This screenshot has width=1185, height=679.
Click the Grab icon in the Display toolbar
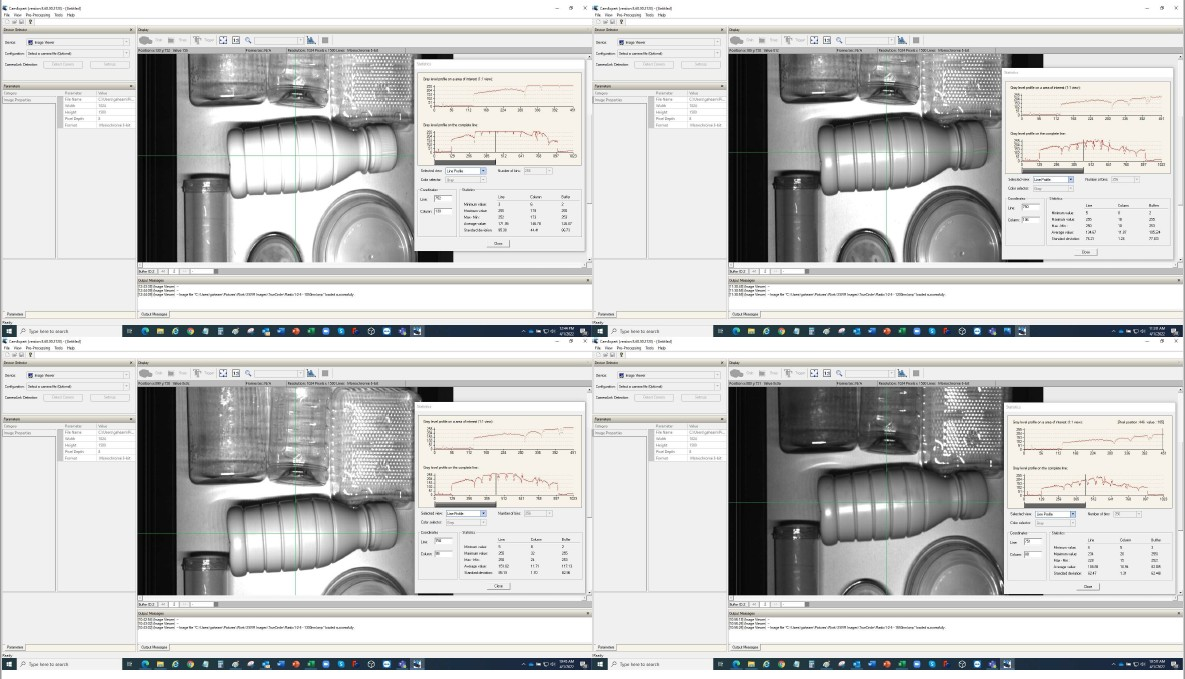(x=146, y=41)
